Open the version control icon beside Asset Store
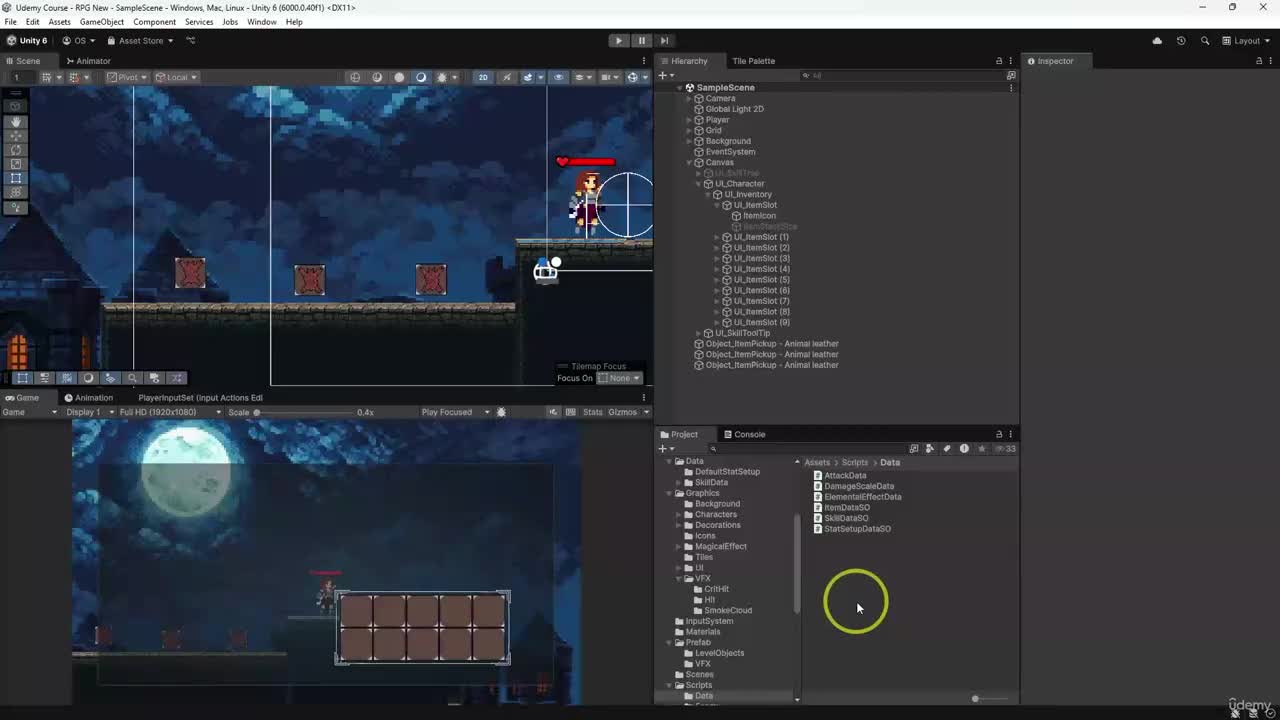 point(190,41)
